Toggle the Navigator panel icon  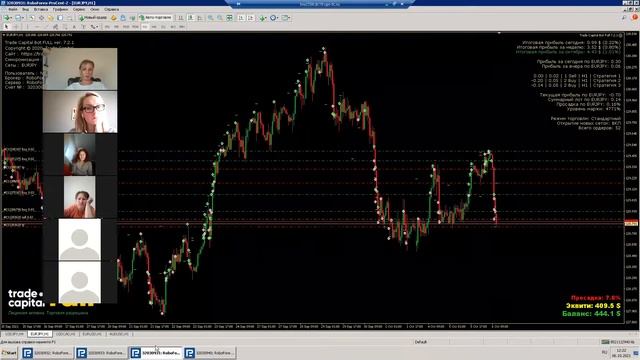tap(50, 18)
